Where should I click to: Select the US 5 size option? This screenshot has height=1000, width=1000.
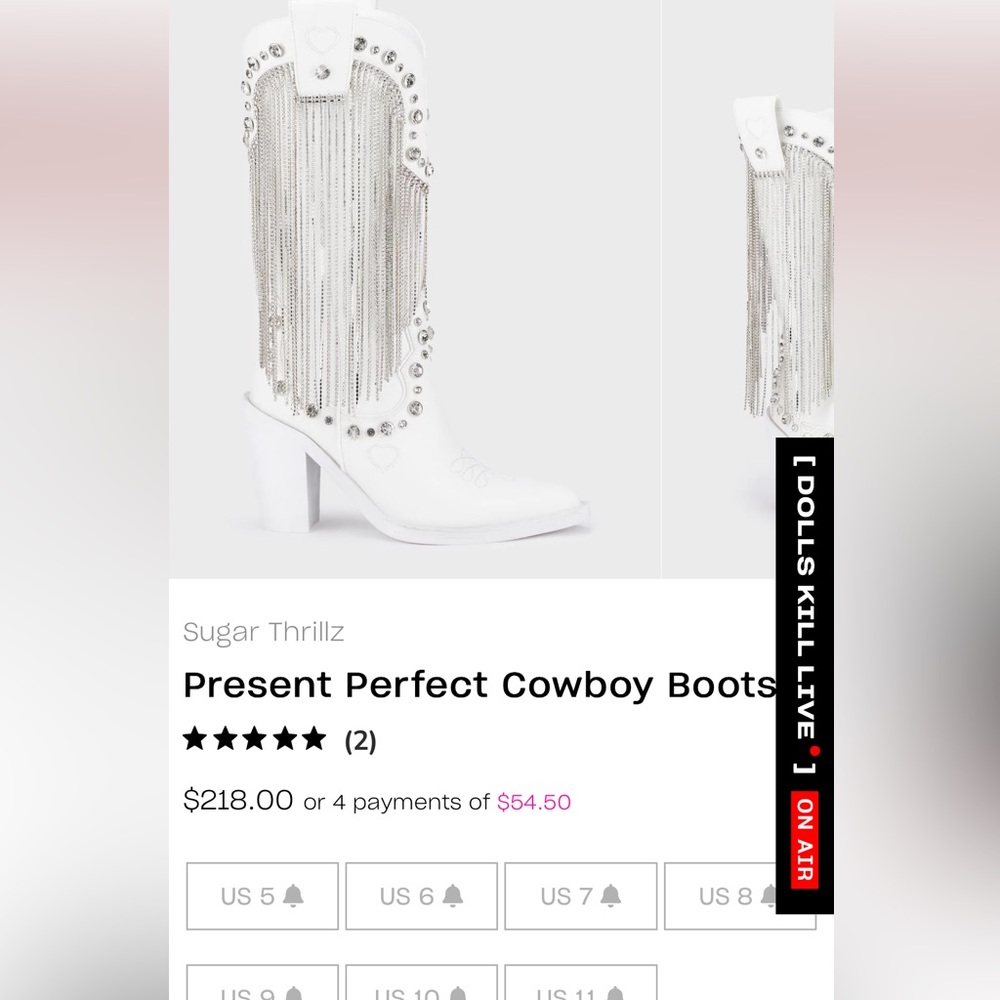[262, 896]
